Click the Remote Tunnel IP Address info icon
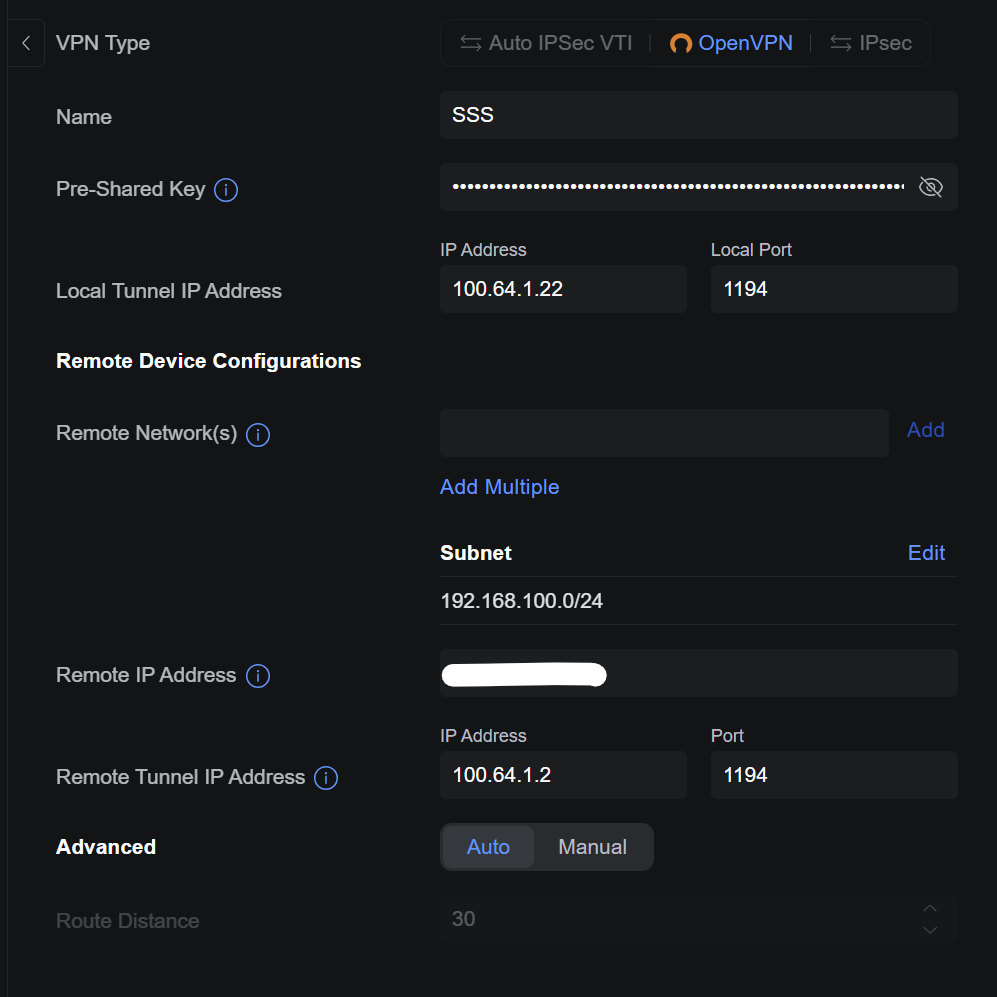Image resolution: width=997 pixels, height=997 pixels. click(326, 778)
